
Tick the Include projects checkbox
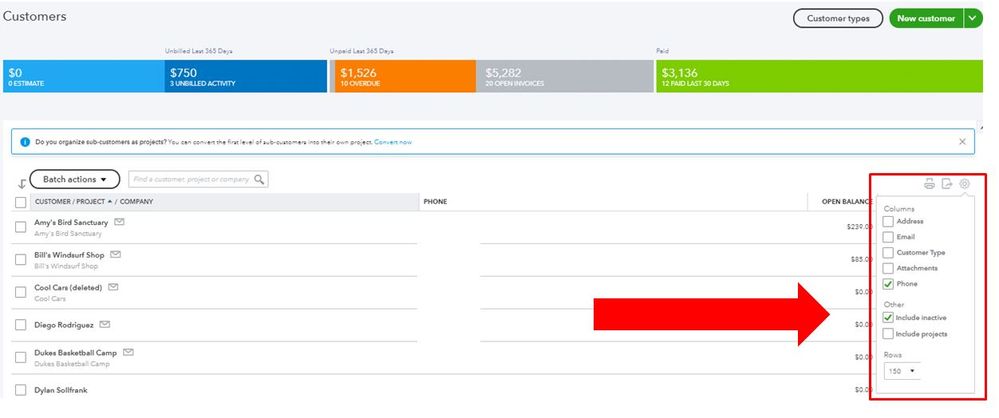click(889, 333)
